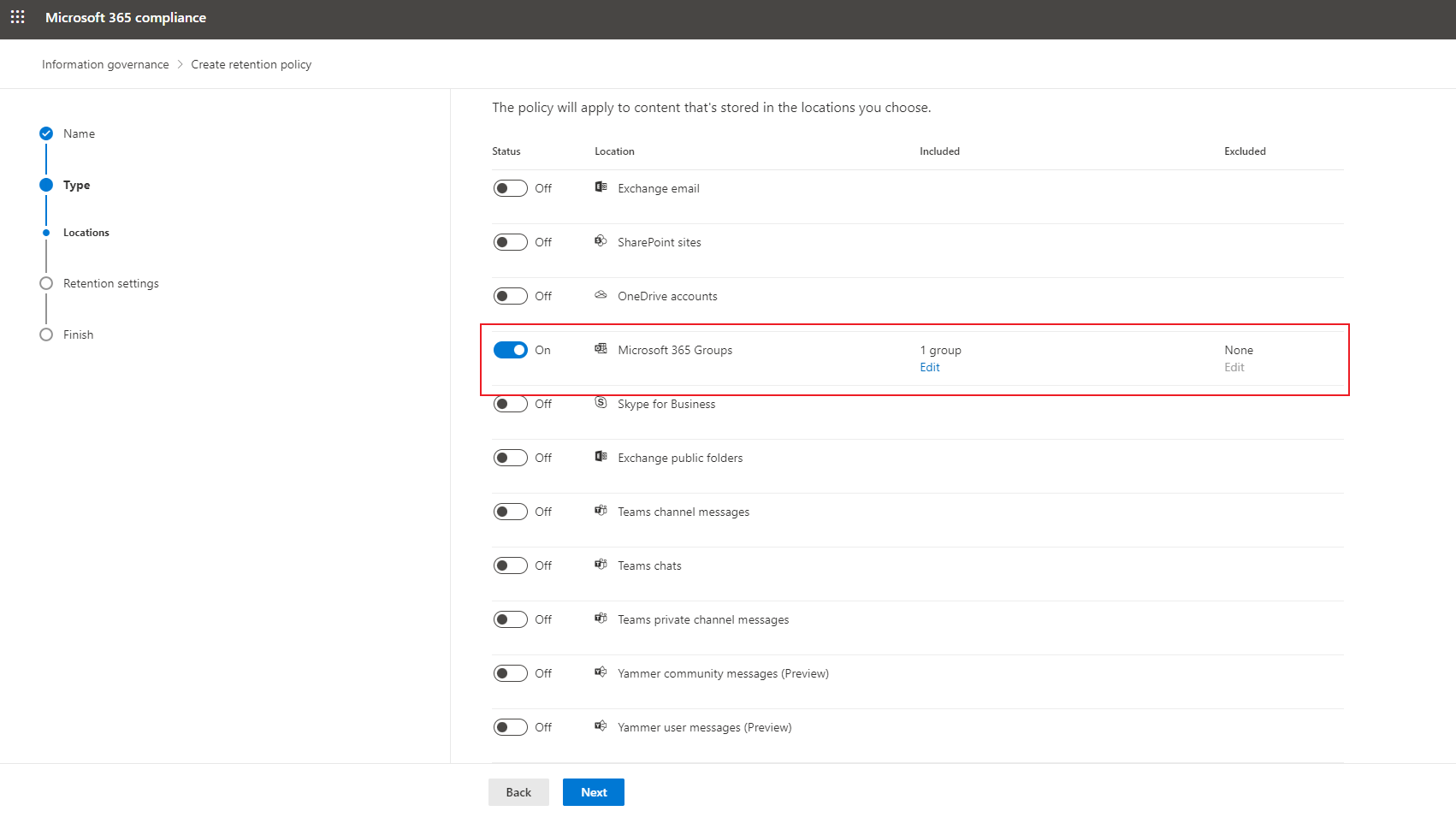Image resolution: width=1456 pixels, height=817 pixels.
Task: Enable the Skype for Business toggle
Action: (511, 404)
